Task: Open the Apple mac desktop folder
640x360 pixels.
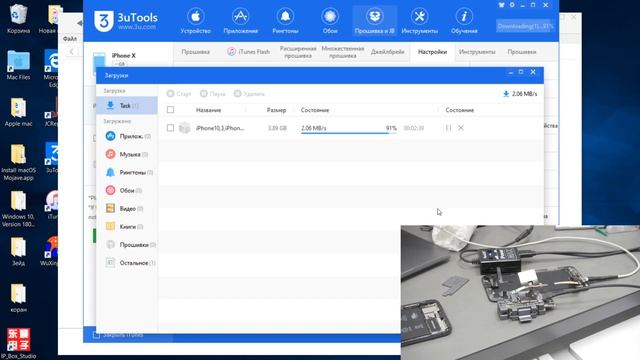Action: 18,112
